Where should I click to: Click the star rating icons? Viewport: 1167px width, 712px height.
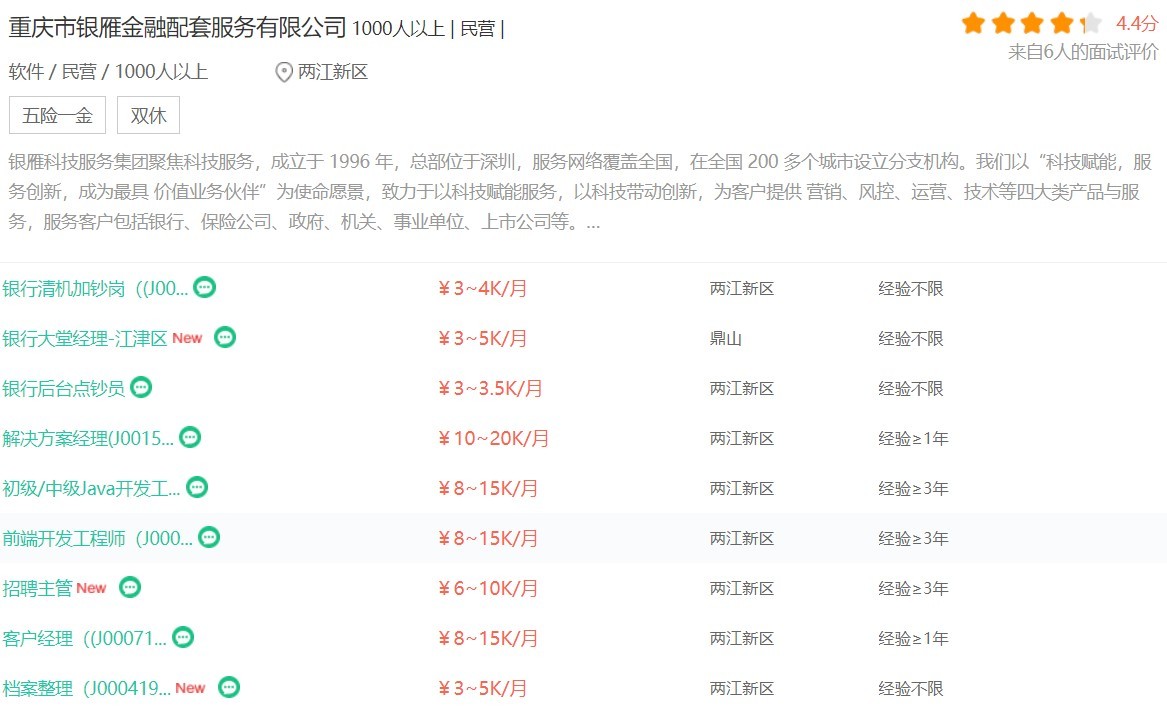click(1031, 23)
